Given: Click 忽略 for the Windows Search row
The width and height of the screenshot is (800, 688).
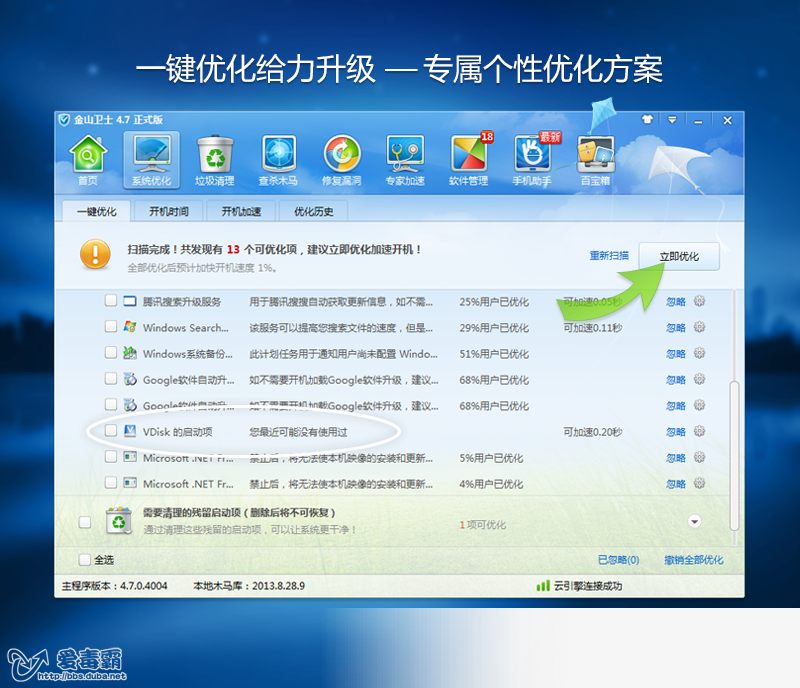Looking at the screenshot, I should tap(676, 328).
